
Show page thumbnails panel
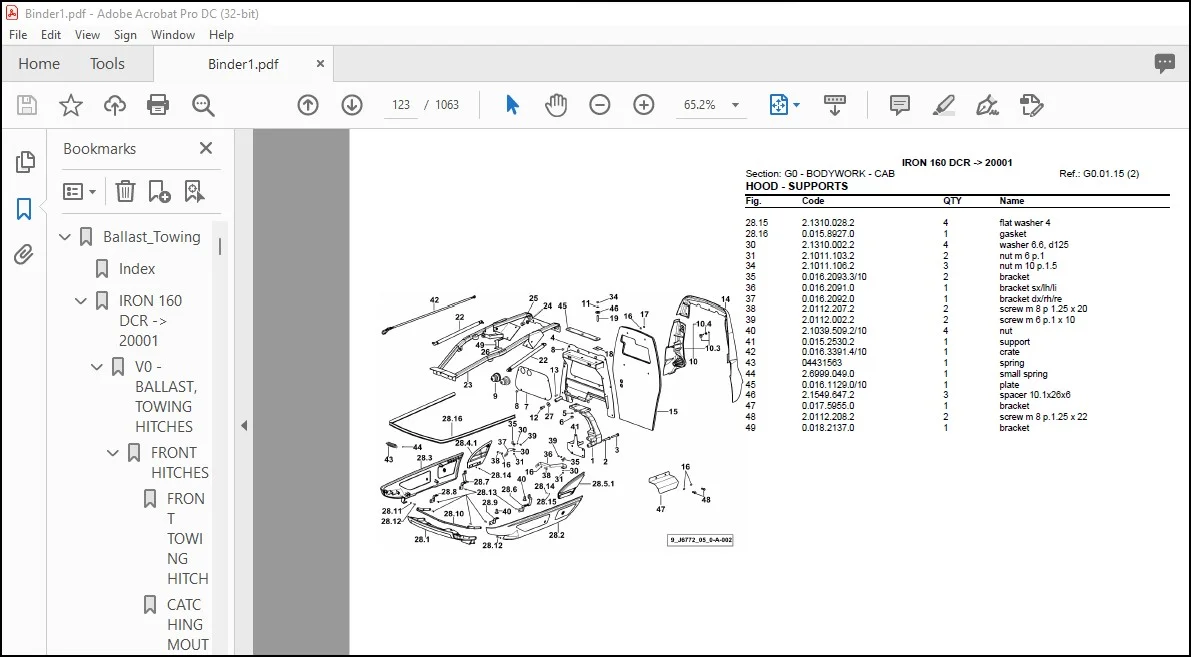click(24, 161)
